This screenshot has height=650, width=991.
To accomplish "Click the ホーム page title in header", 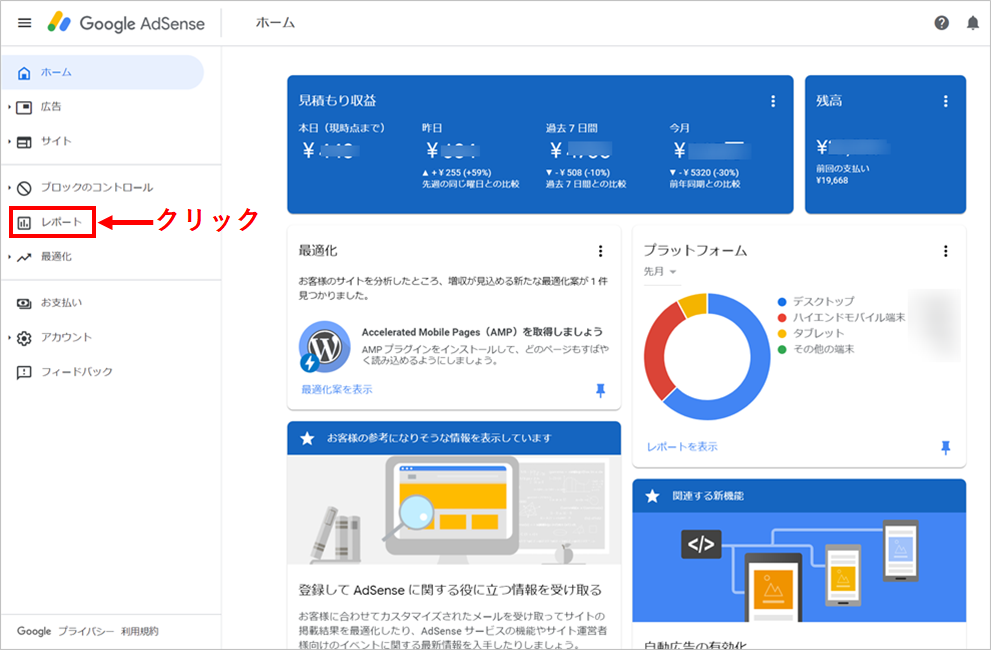I will click(x=276, y=23).
